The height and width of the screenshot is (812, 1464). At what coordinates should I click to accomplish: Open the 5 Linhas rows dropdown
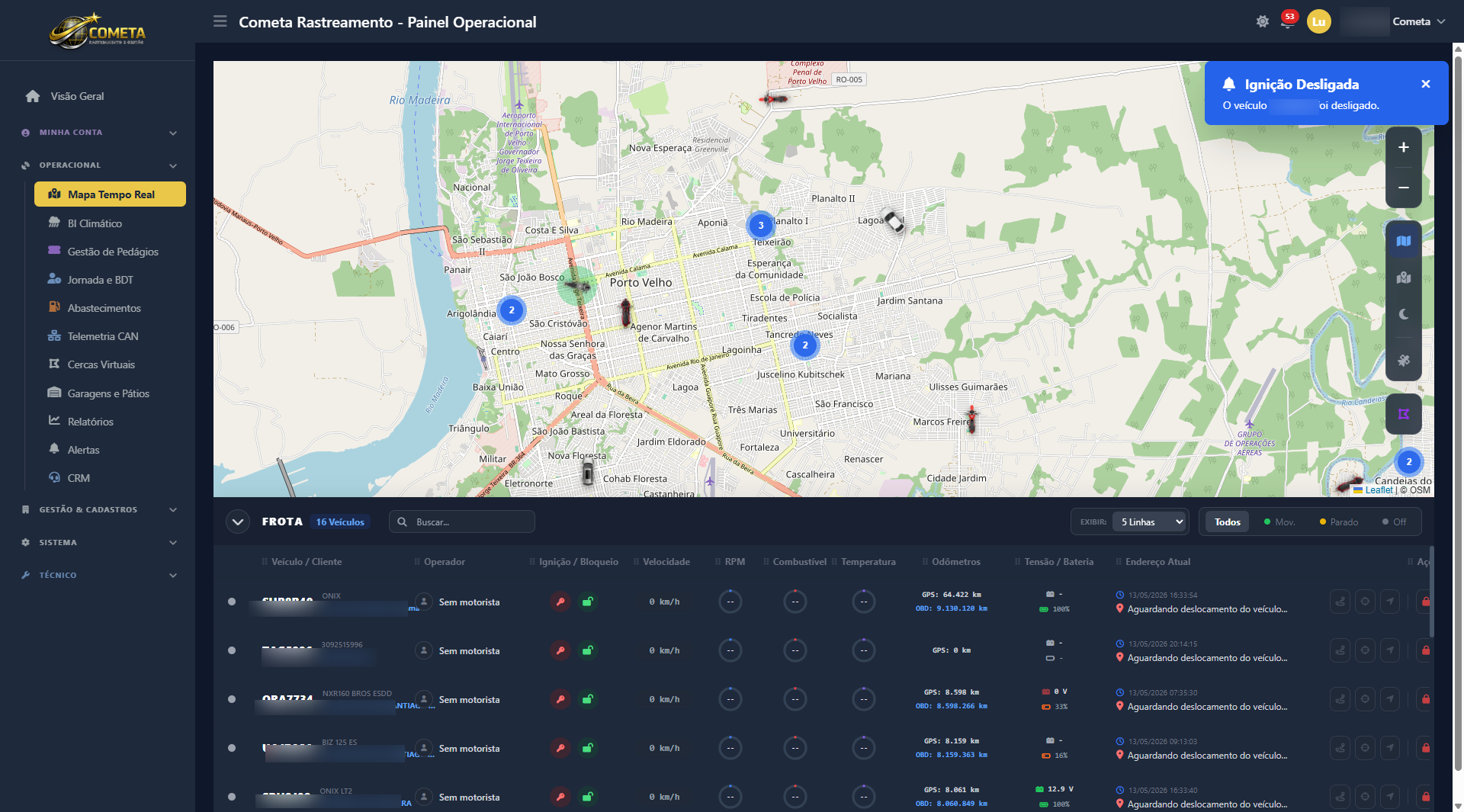[x=1150, y=522]
